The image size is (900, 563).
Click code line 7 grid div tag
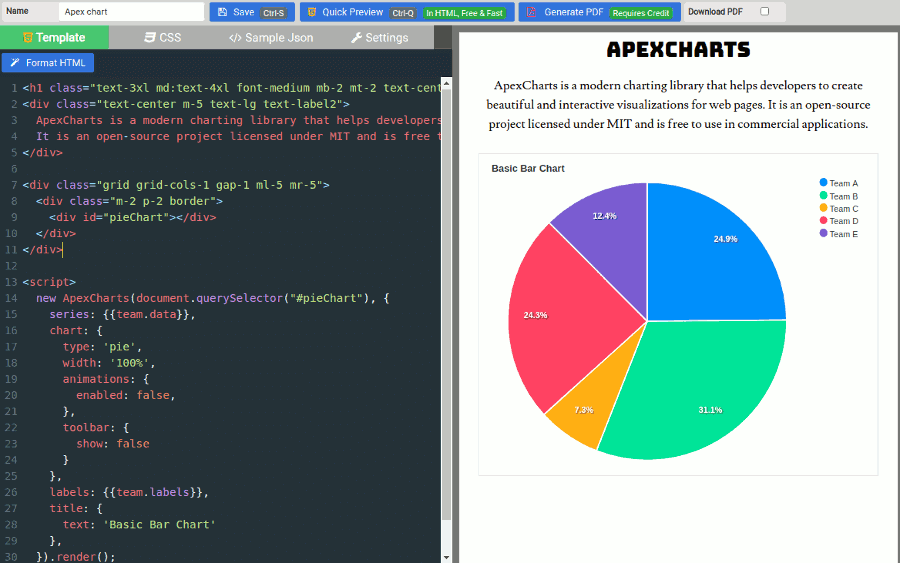pos(176,185)
